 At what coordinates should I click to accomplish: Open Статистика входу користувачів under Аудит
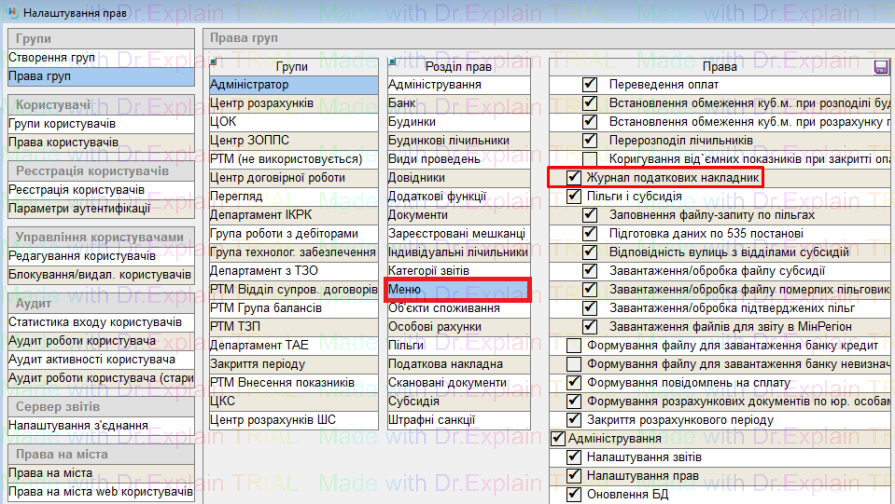point(94,322)
